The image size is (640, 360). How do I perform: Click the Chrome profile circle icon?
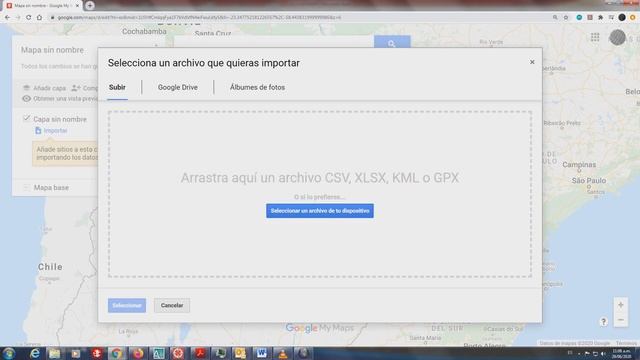coord(622,18)
